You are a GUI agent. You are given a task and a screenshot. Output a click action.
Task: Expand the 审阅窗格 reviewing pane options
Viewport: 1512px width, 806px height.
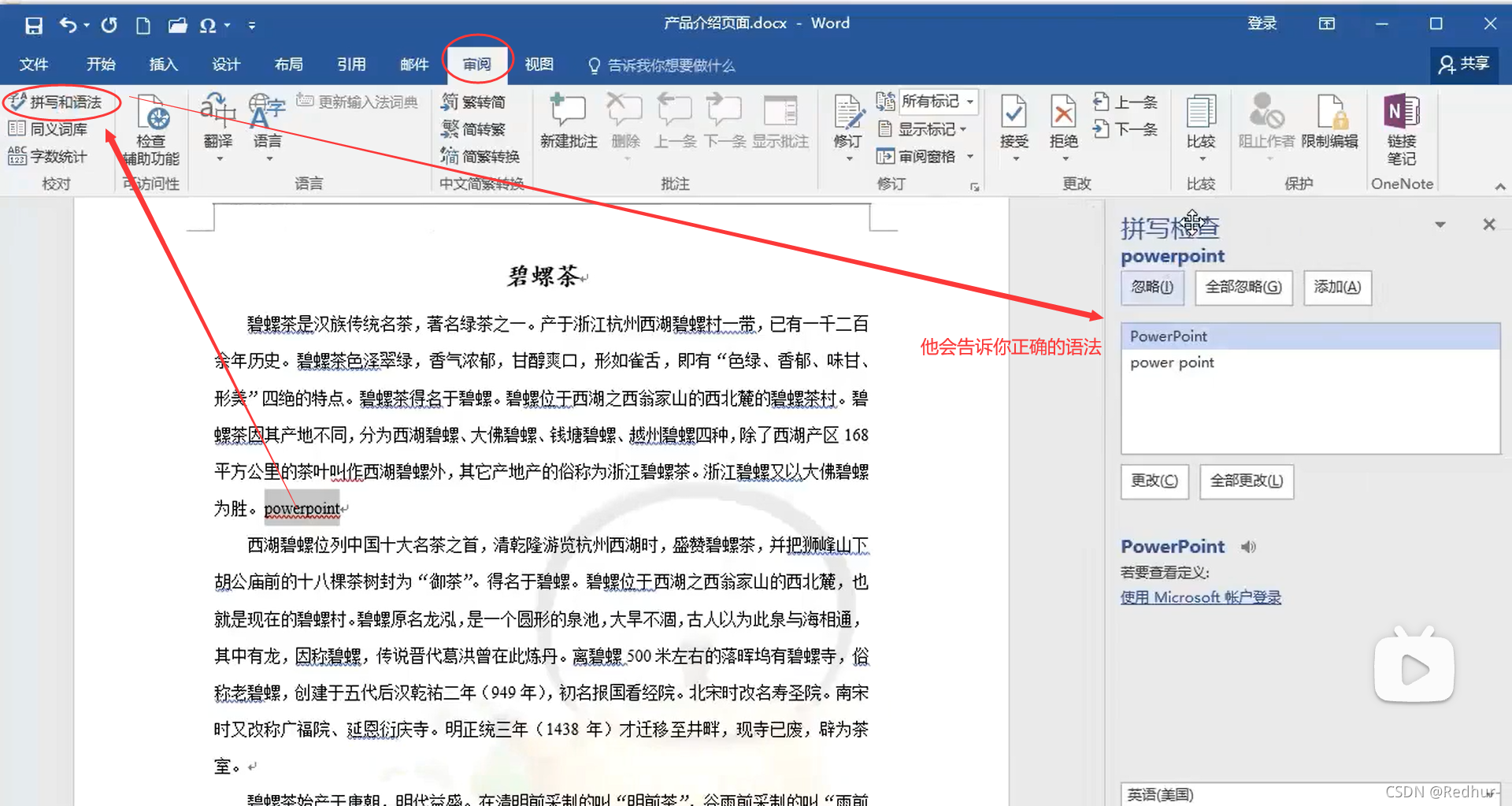click(x=971, y=155)
